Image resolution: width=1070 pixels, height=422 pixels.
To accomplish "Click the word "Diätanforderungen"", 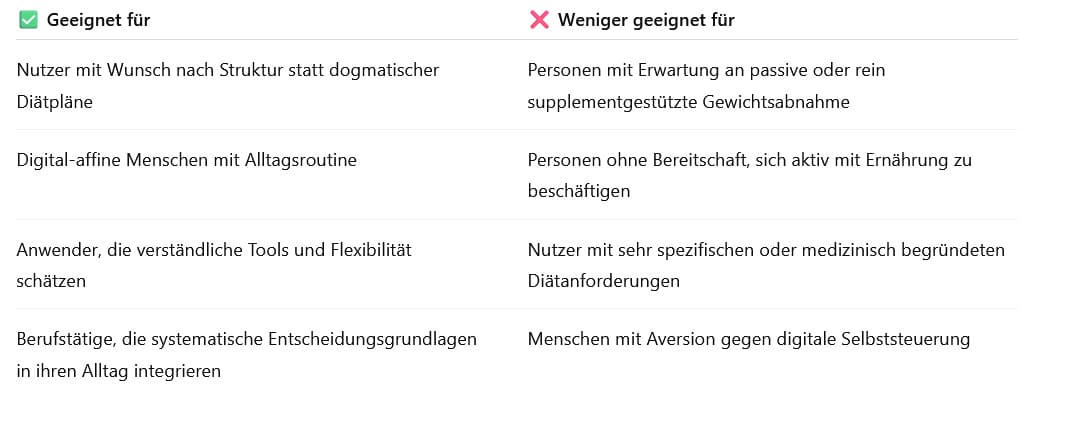I will 604,281.
